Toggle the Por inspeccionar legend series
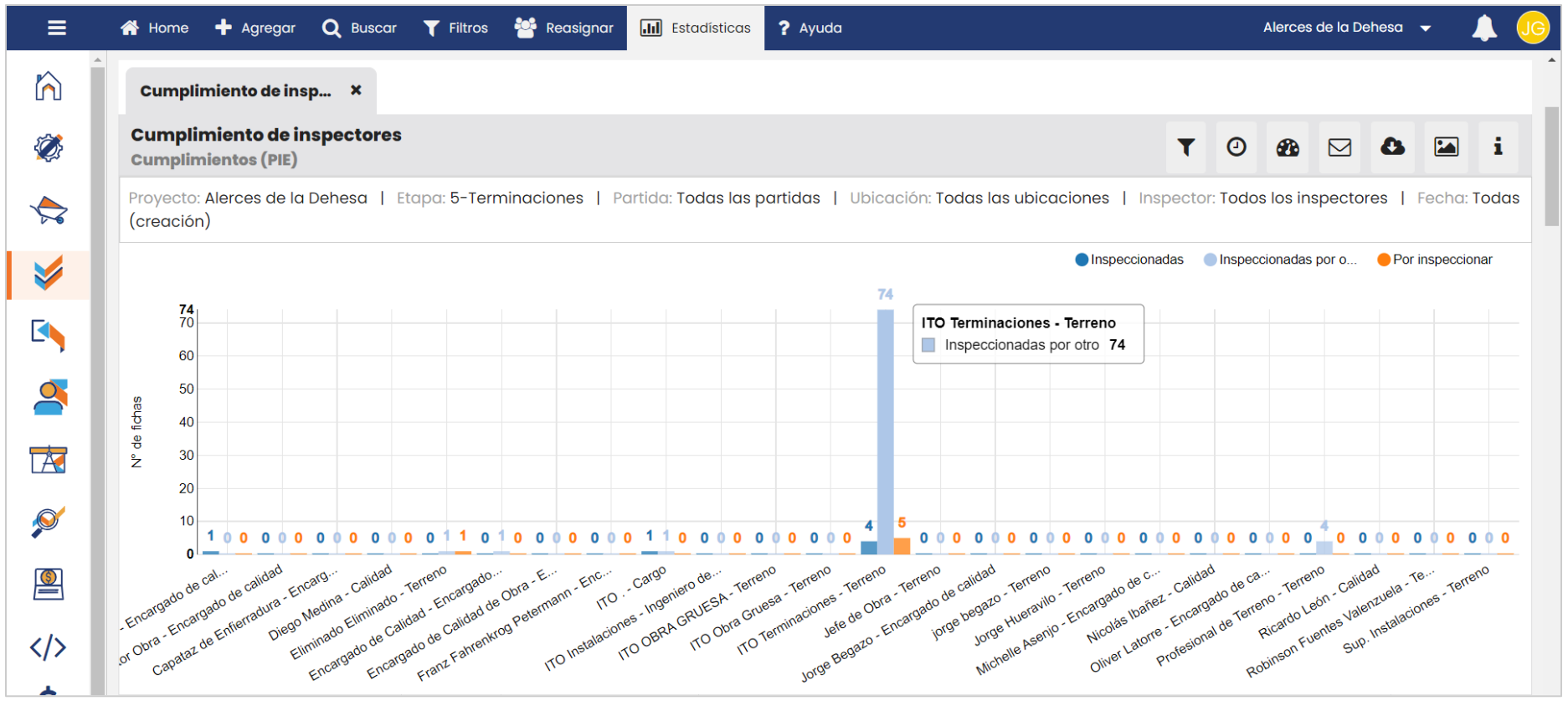The height and width of the screenshot is (701, 1568). (x=1435, y=260)
